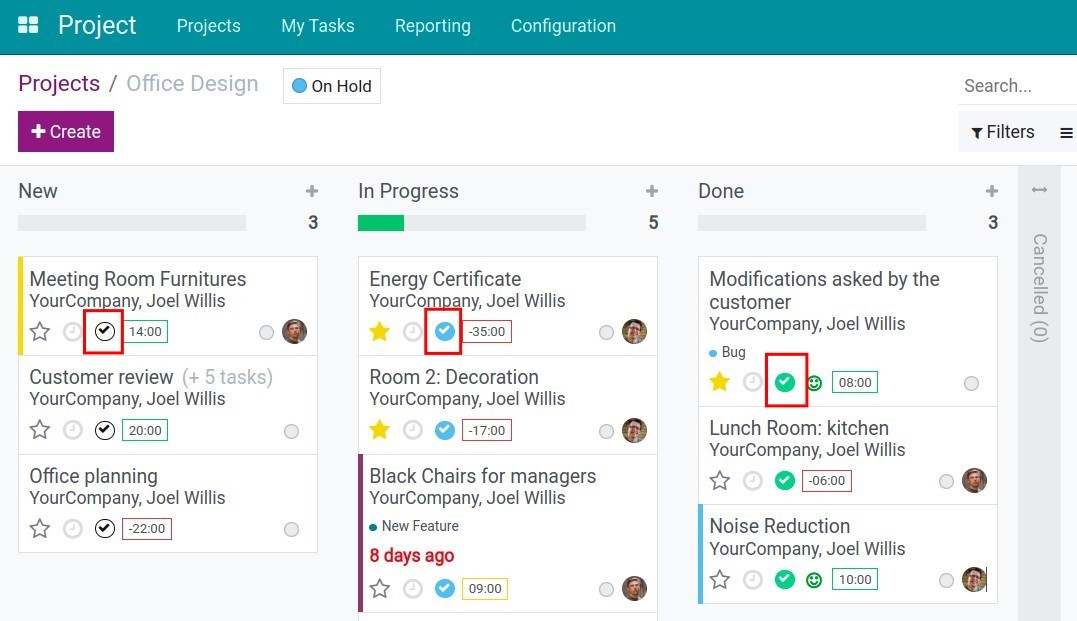The image size is (1077, 621).
Task: Click Joel Willis avatar on Black Chairs task
Action: (x=634, y=588)
